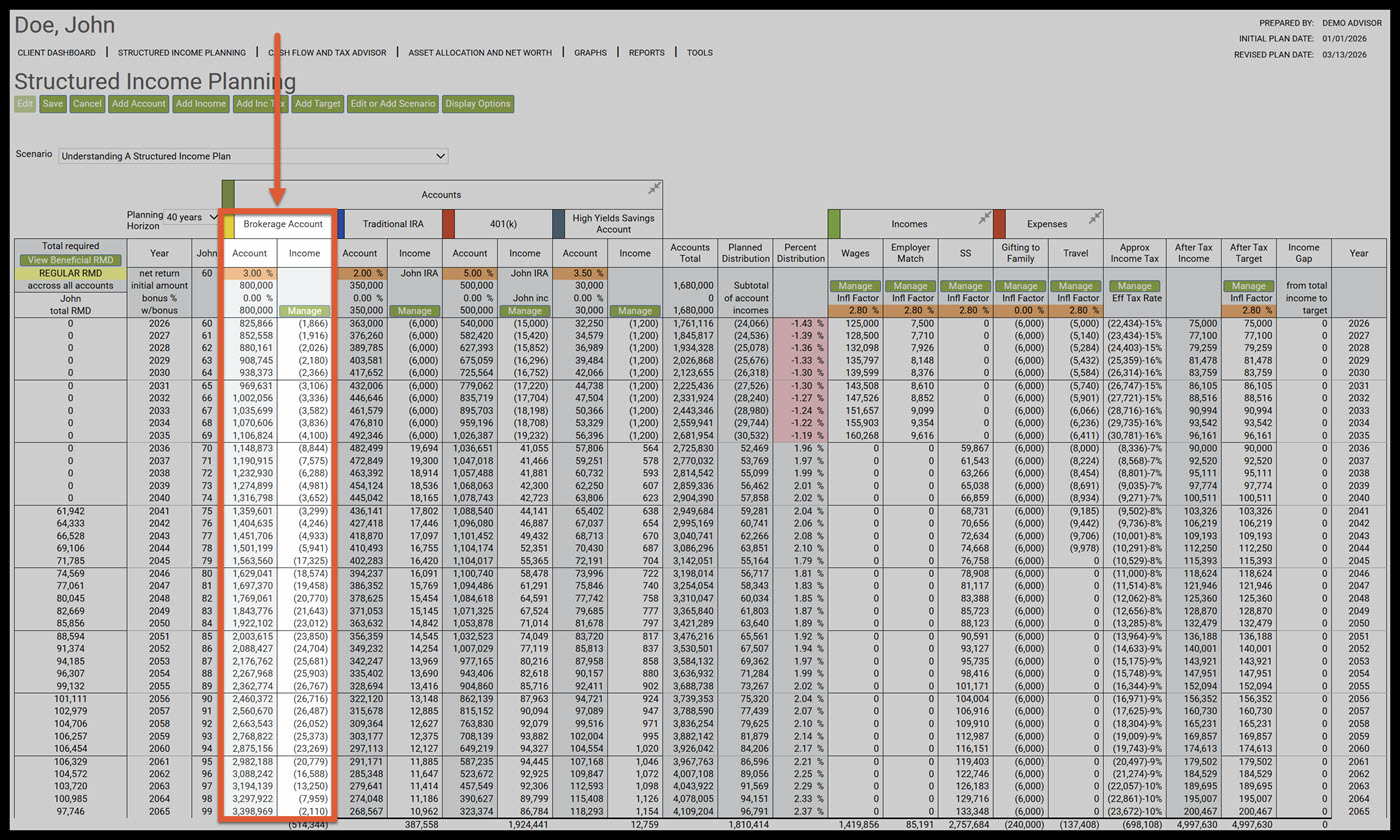Image resolution: width=1400 pixels, height=840 pixels.
Task: Edit High Yields Savings net return 3.50 %
Action: click(580, 273)
